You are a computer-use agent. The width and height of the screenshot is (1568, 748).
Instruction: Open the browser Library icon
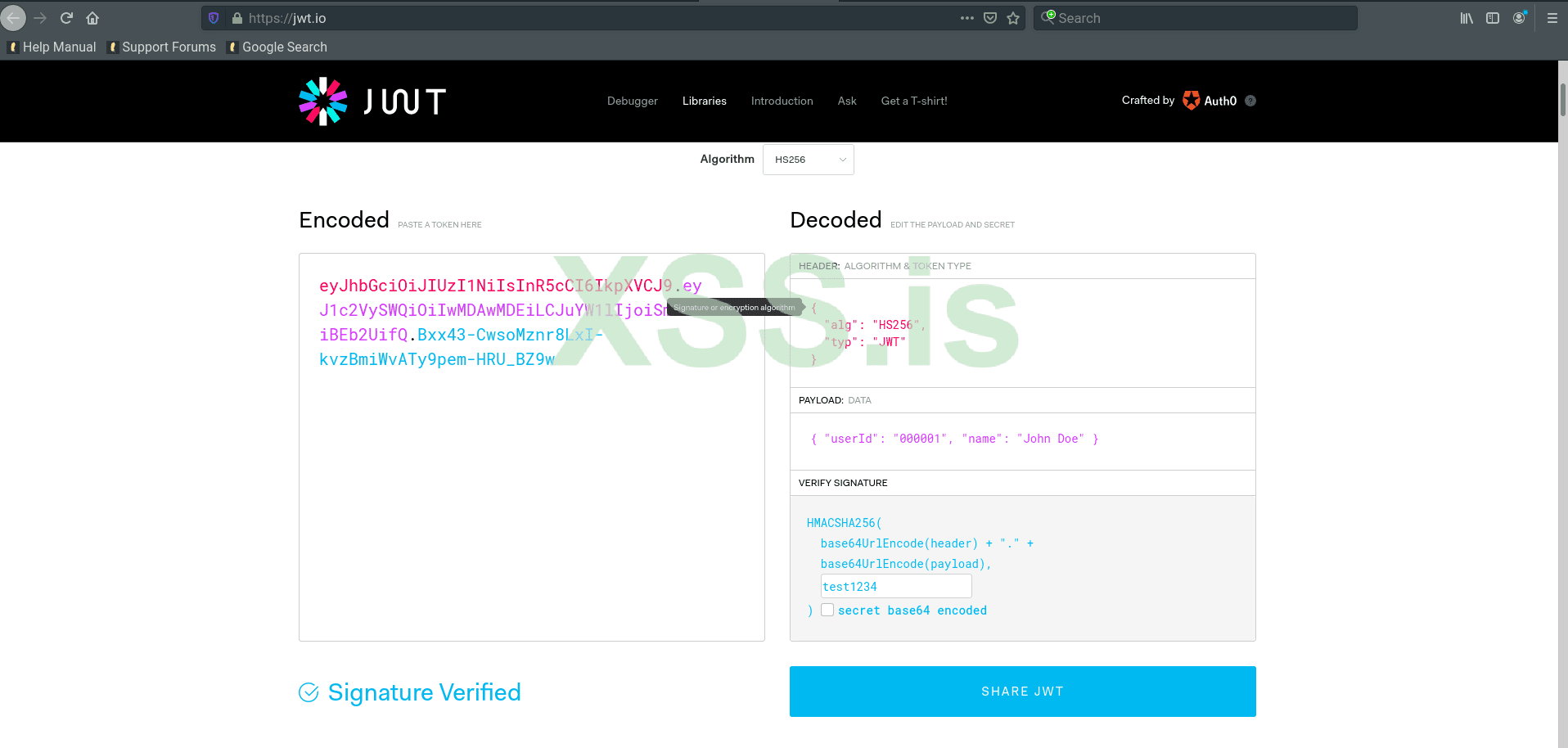pyautogui.click(x=1467, y=18)
